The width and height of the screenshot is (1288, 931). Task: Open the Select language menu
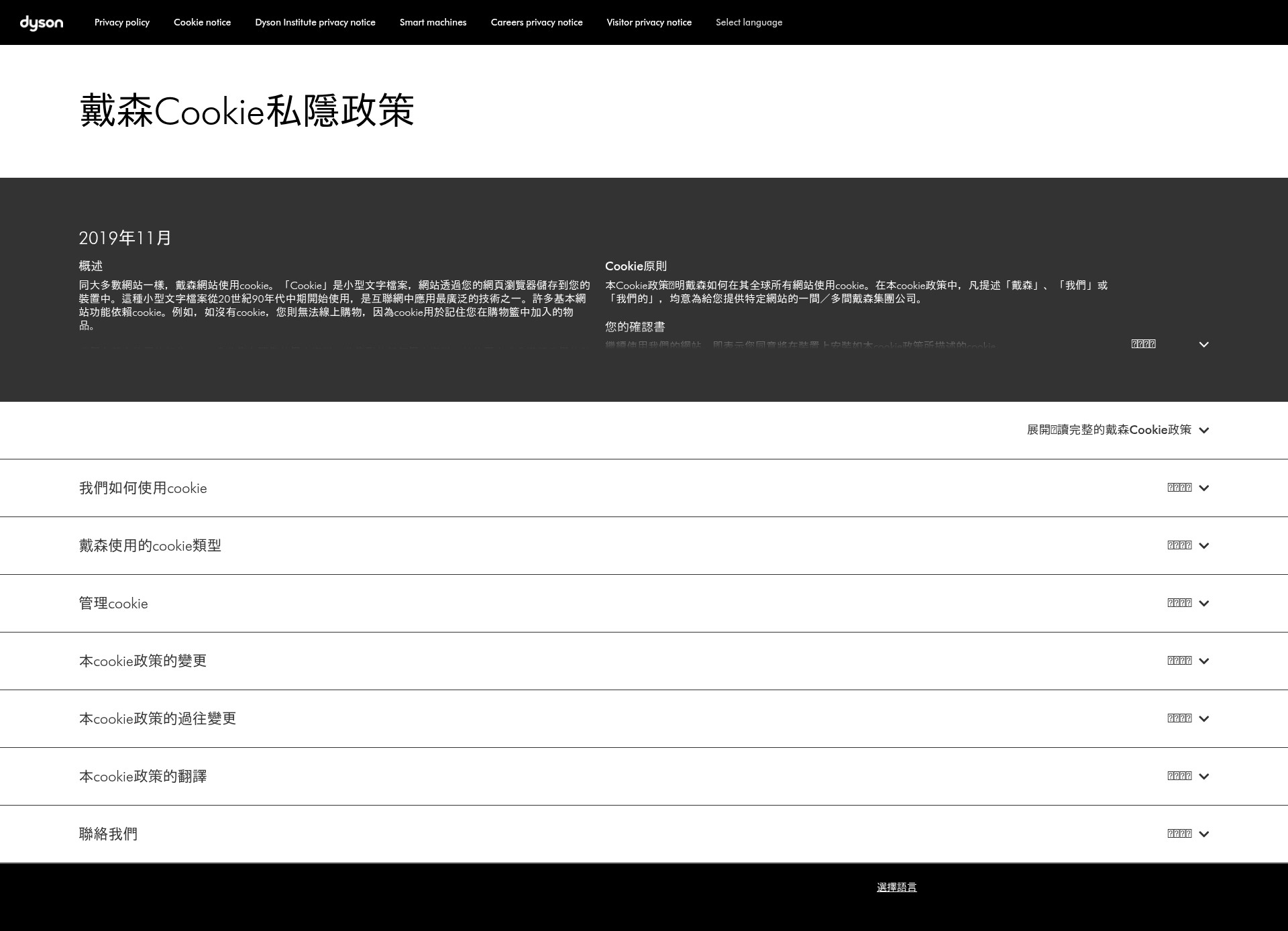[749, 22]
